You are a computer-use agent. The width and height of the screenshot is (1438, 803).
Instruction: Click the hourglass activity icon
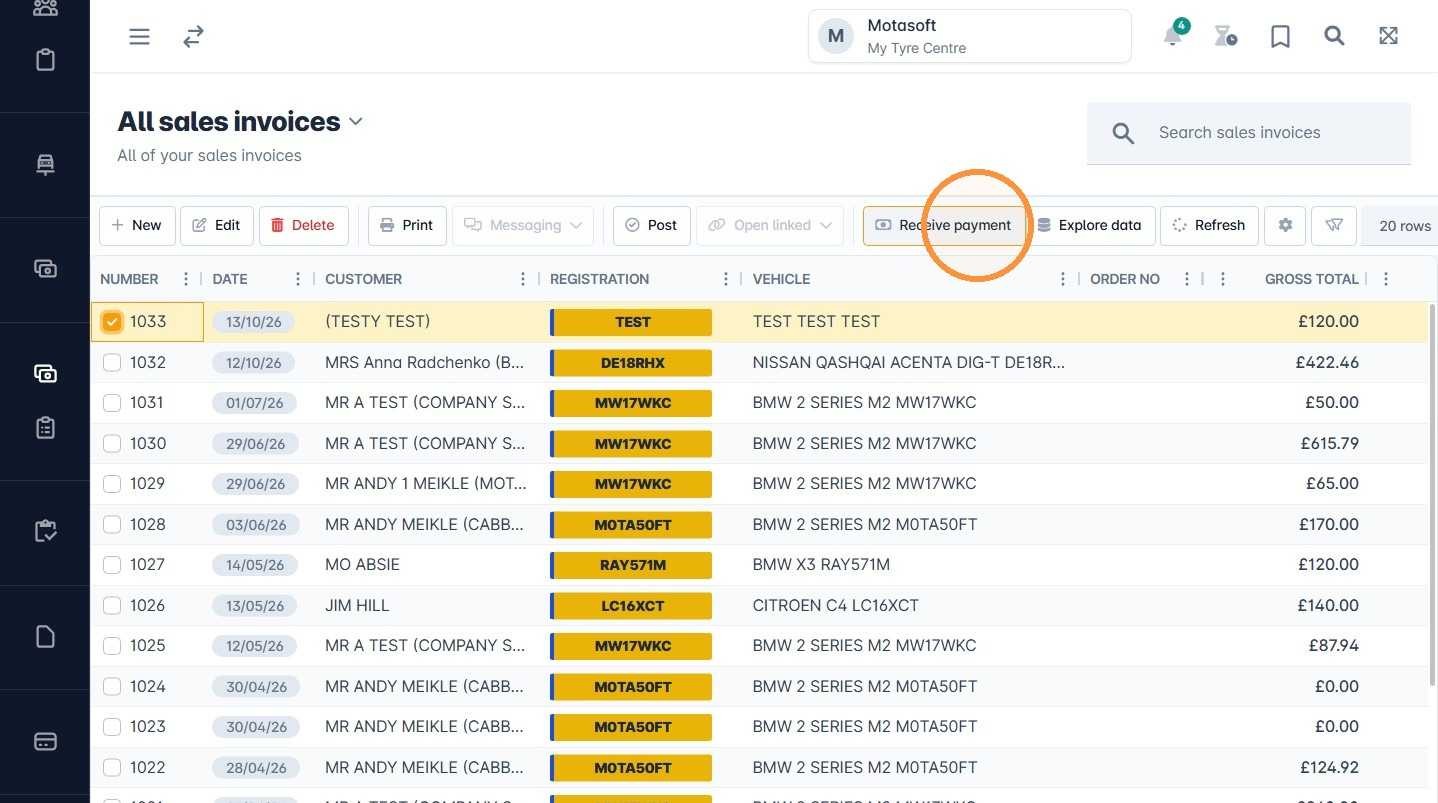[1225, 37]
